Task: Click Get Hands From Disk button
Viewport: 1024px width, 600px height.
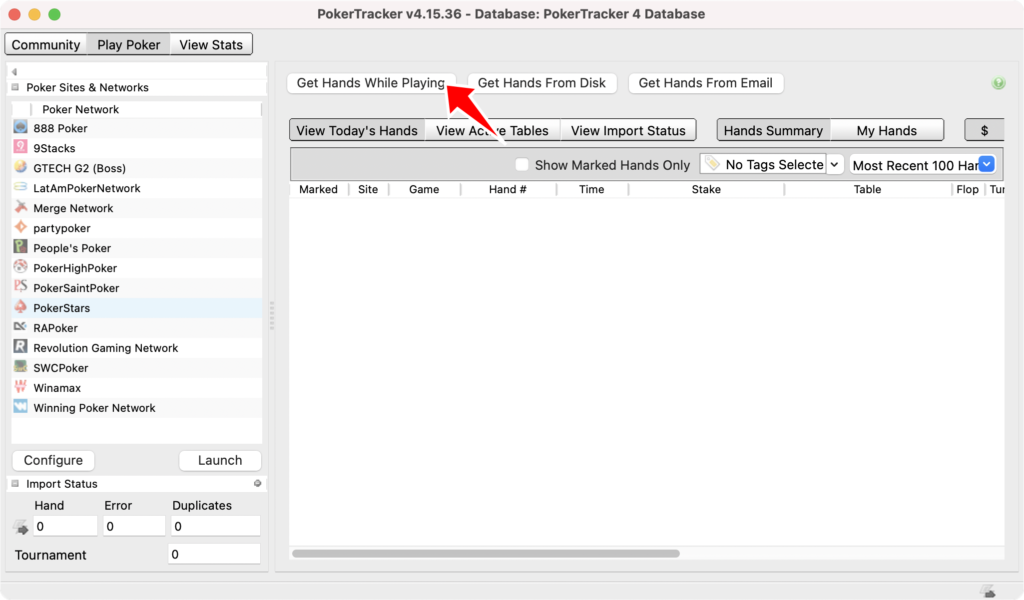Action: click(x=541, y=83)
